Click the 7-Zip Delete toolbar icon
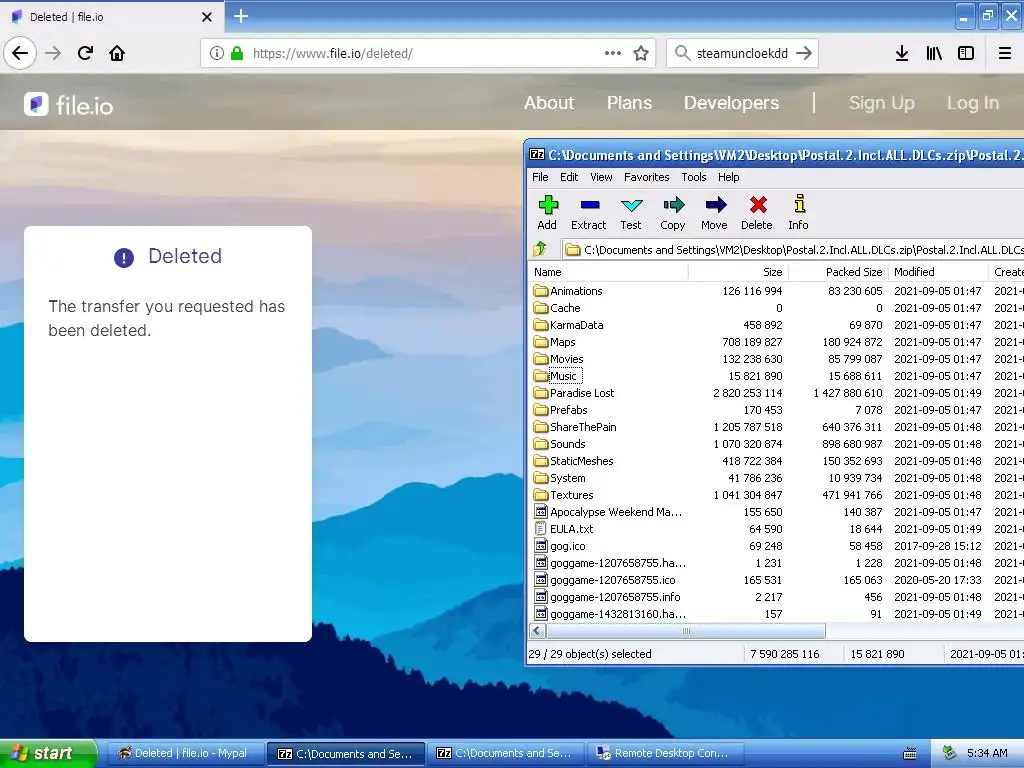The width and height of the screenshot is (1024, 768). (757, 212)
